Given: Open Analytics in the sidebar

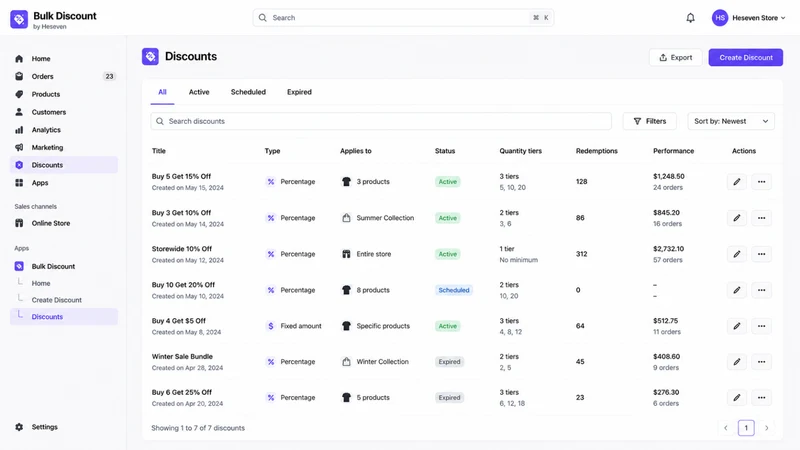Looking at the screenshot, I should click(64, 130).
